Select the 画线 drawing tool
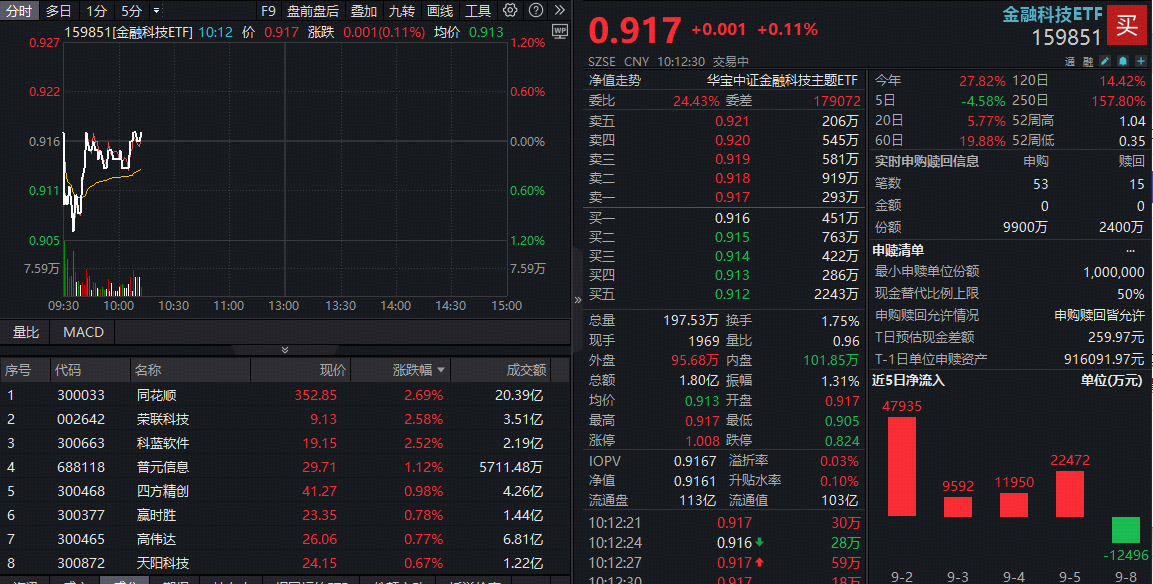The width and height of the screenshot is (1153, 584). [441, 11]
